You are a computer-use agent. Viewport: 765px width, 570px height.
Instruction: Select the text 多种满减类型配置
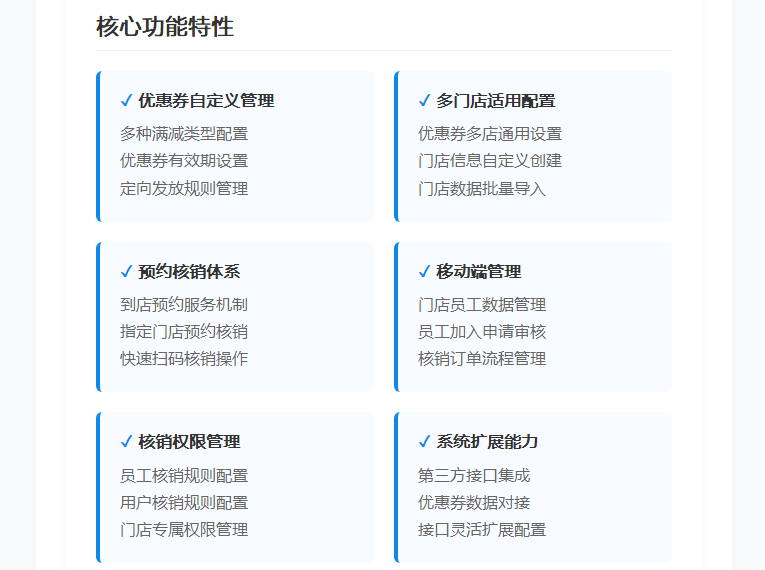(x=184, y=134)
